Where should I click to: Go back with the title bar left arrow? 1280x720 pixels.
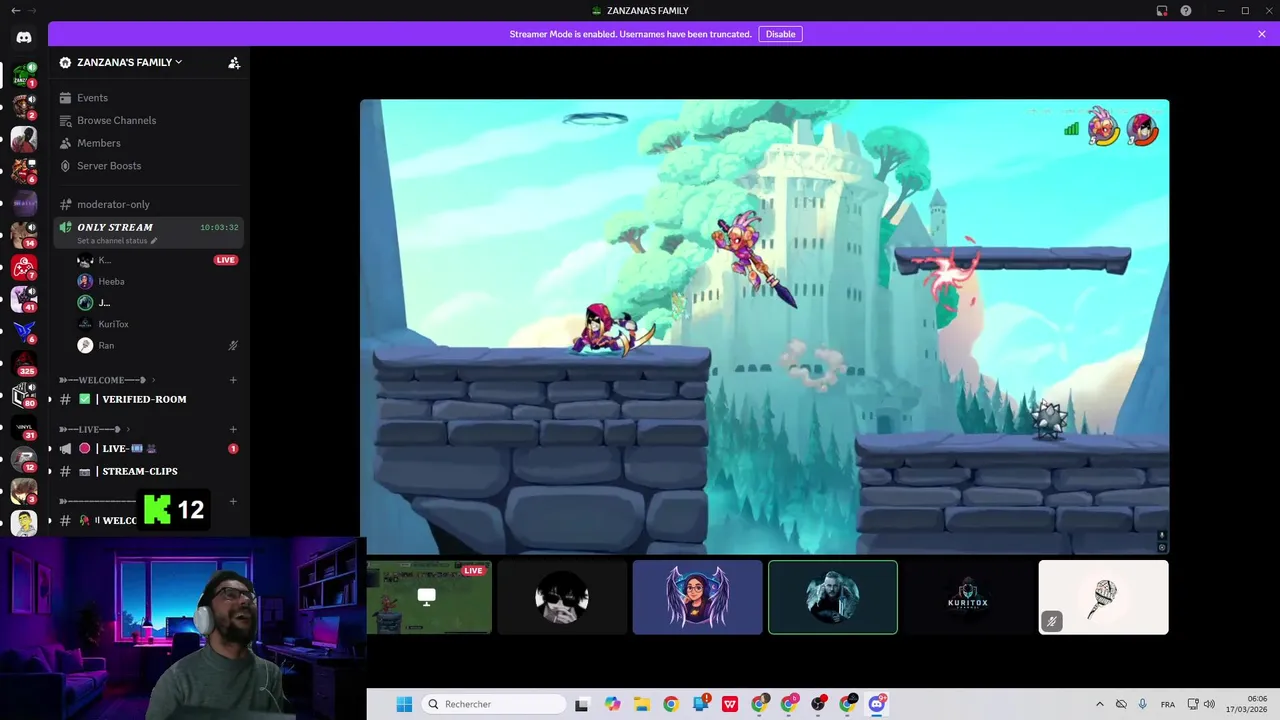pyautogui.click(x=15, y=11)
